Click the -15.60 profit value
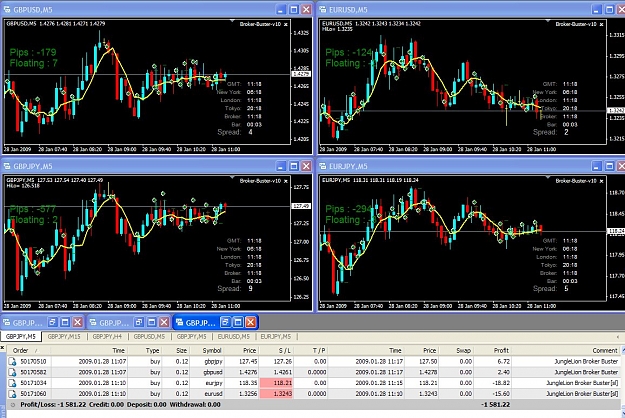Viewport: 625px width, 418px height. point(501,394)
